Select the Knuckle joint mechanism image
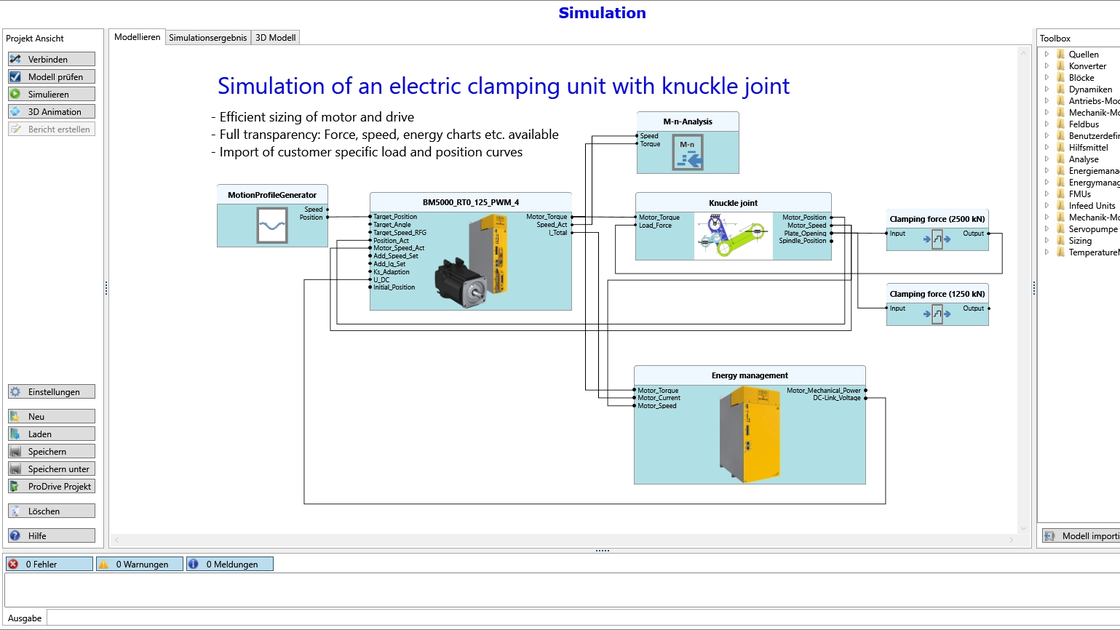Image resolution: width=1120 pixels, height=630 pixels. tap(733, 236)
